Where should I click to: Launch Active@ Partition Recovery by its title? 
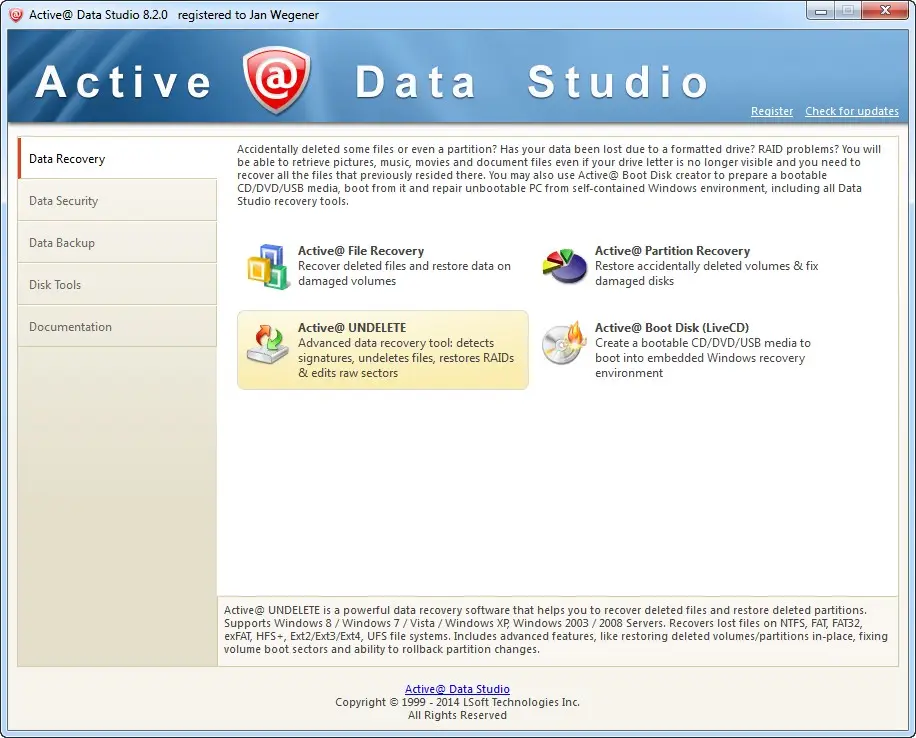click(672, 251)
